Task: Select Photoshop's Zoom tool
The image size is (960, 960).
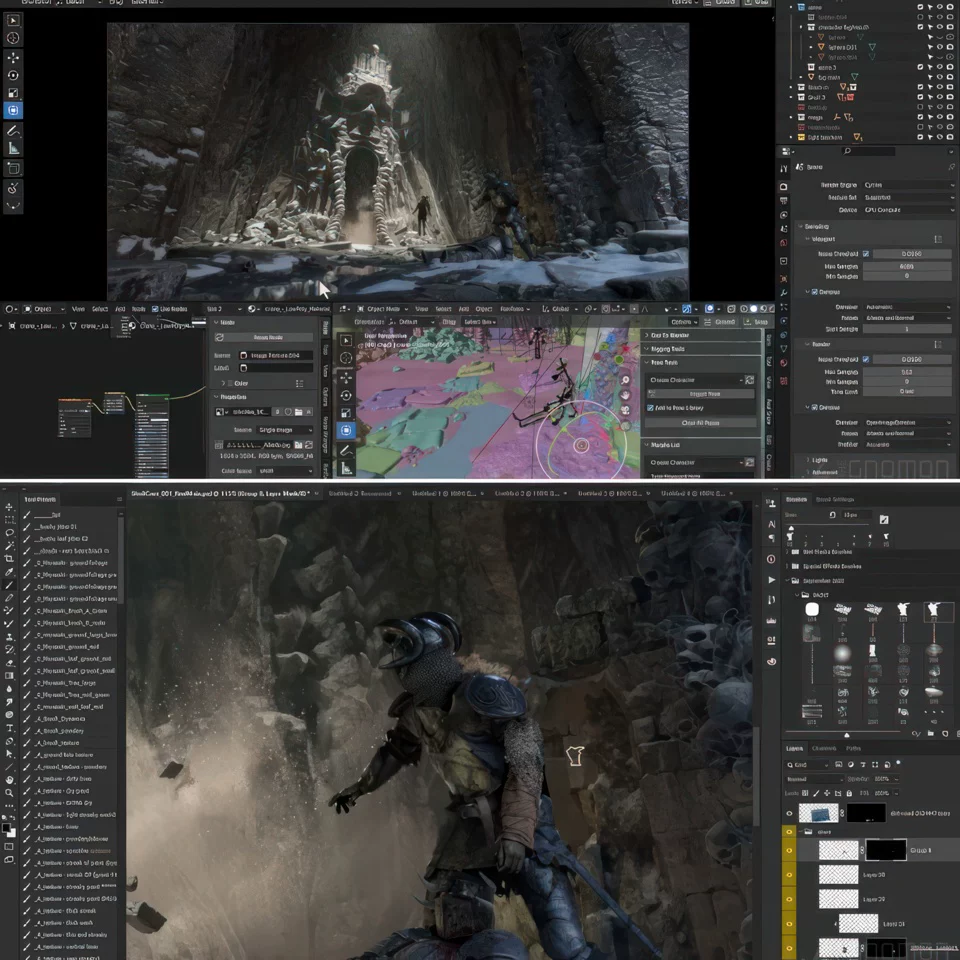Action: 9,793
